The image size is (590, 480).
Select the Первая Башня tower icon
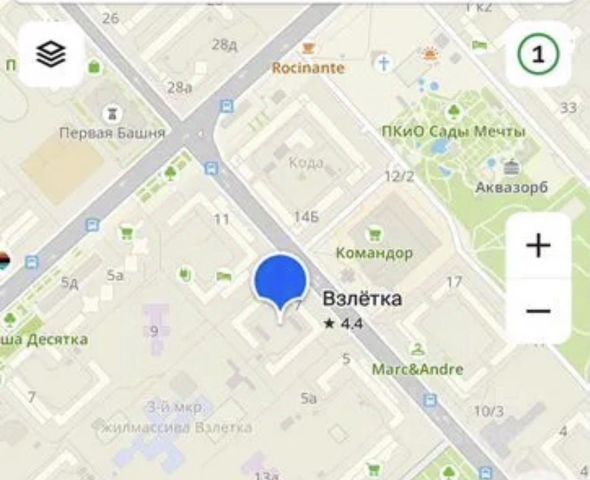click(112, 113)
